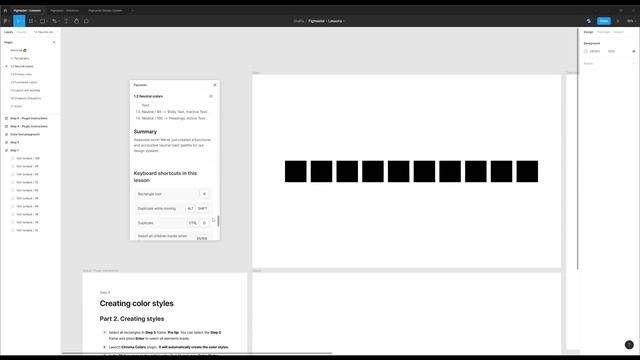Viewport: 640px width, 360px height.
Task: Switch to the Inspect tab
Action: (618, 32)
